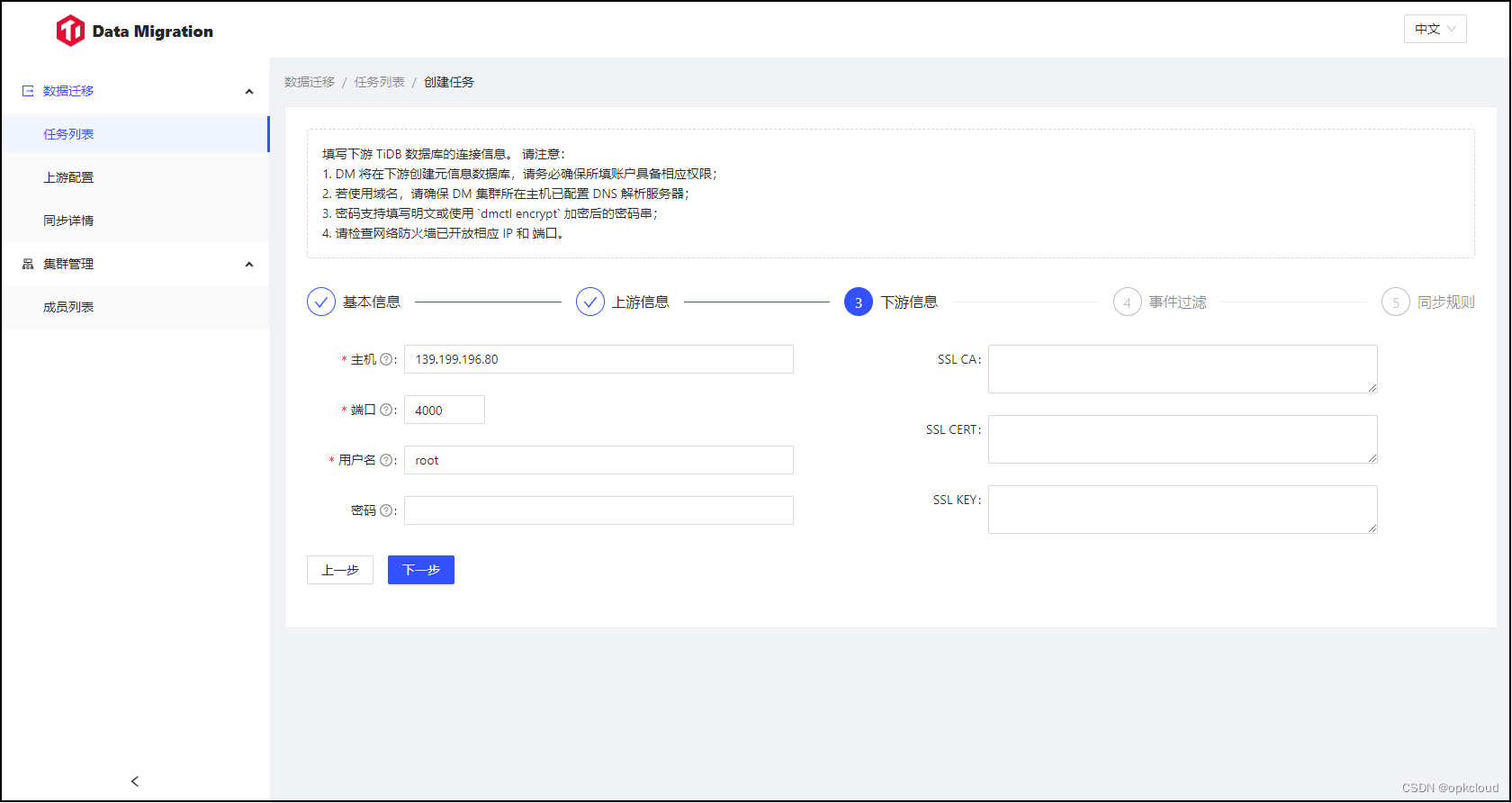1512x803 pixels.
Task: Click the 集群管理 sidebar menu label
Action: click(x=68, y=264)
